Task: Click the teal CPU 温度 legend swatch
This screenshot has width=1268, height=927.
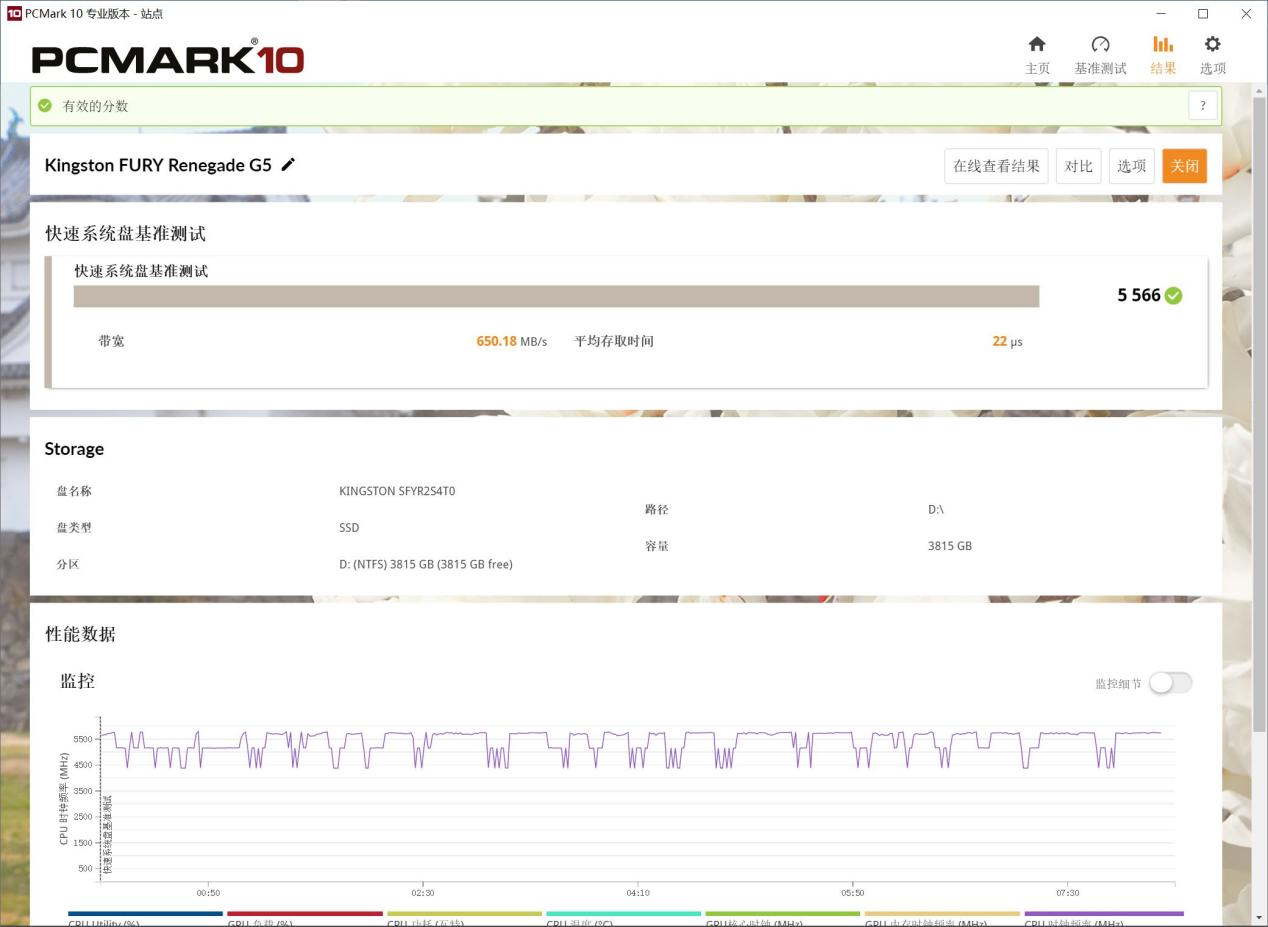Action: (x=623, y=914)
